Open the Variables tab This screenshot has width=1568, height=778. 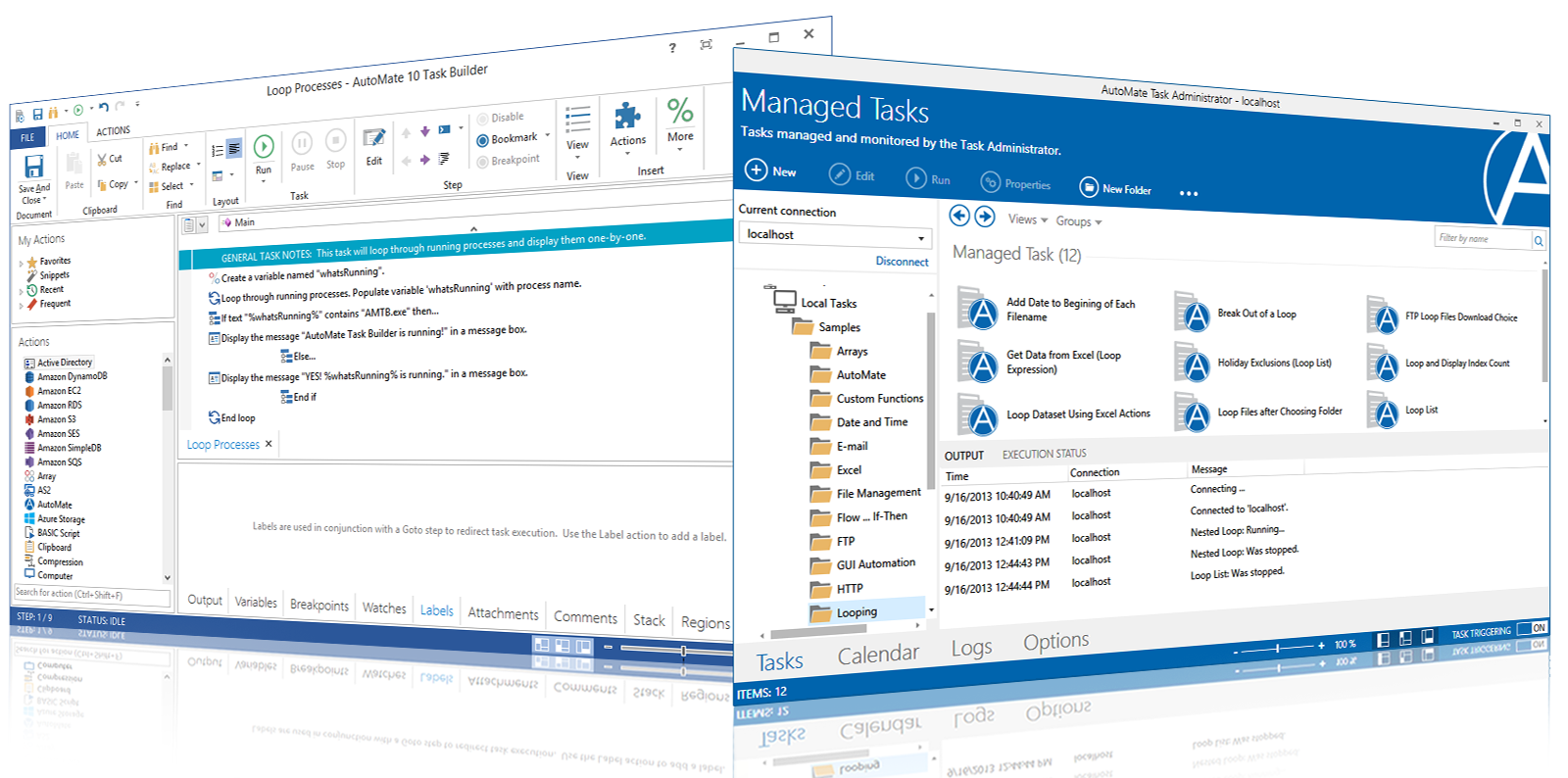256,603
